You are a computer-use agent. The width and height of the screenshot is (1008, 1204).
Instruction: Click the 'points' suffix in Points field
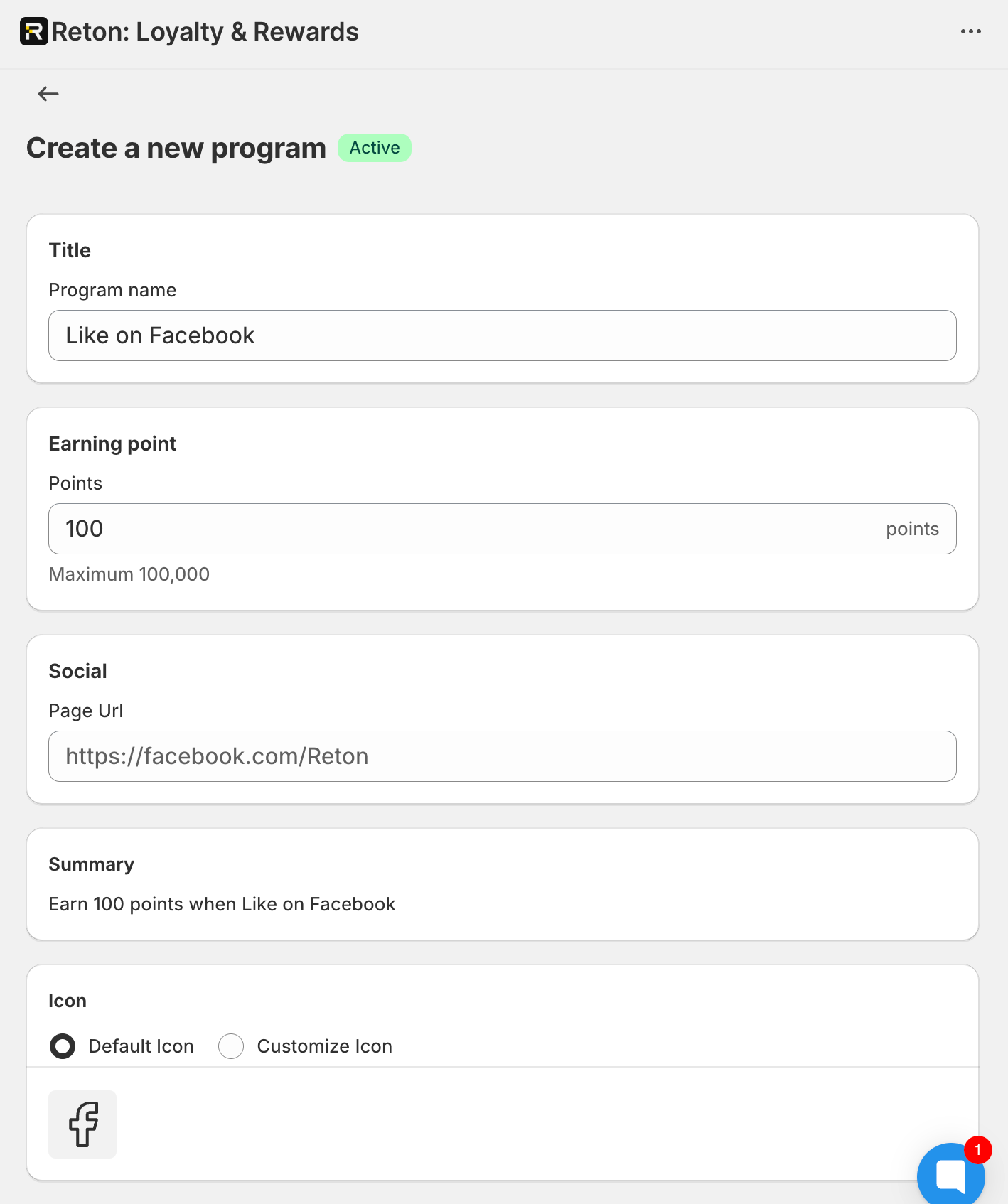912,529
